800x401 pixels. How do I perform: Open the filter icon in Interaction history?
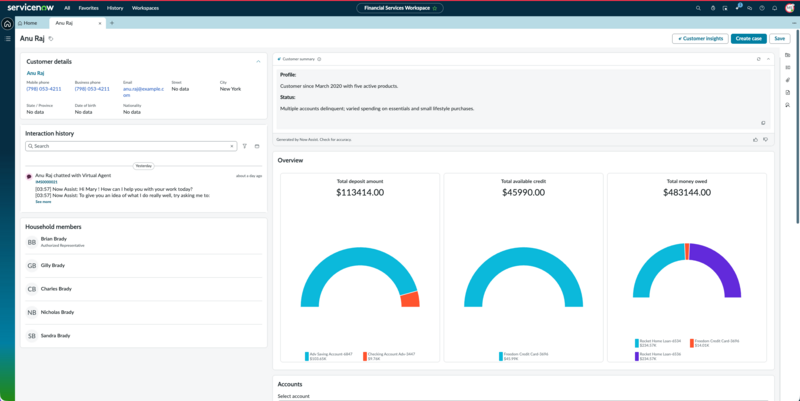point(245,146)
